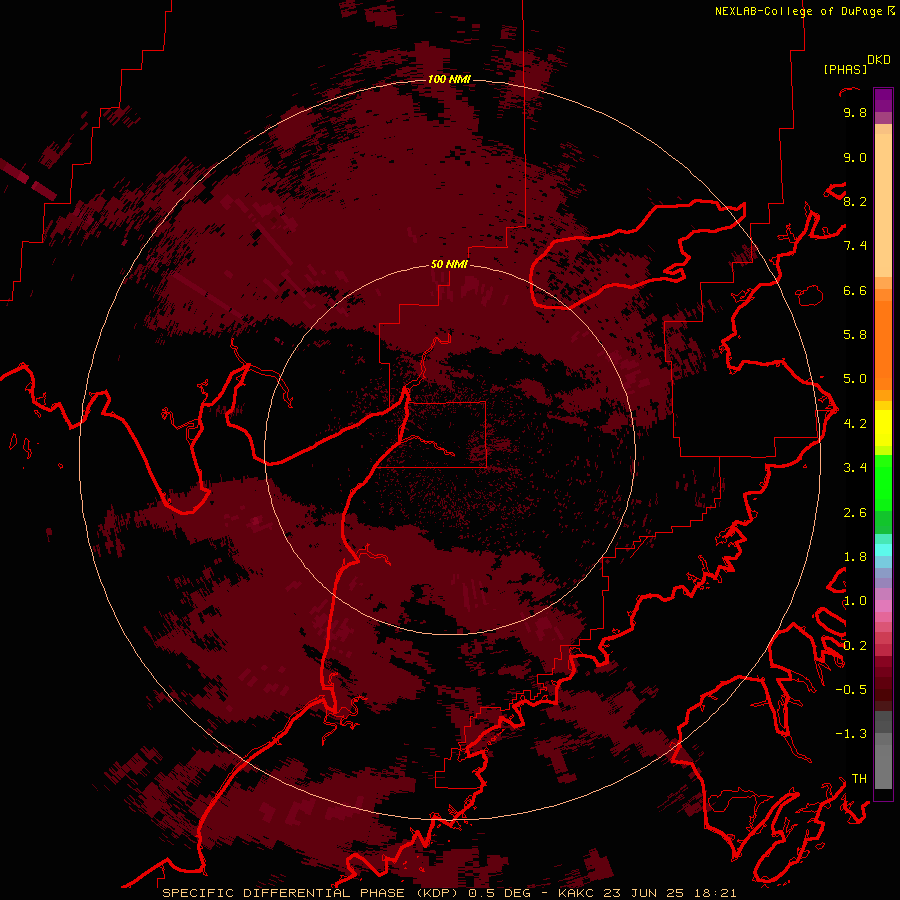
Task: Click the 50 NMI range ring label
Action: coord(449,264)
